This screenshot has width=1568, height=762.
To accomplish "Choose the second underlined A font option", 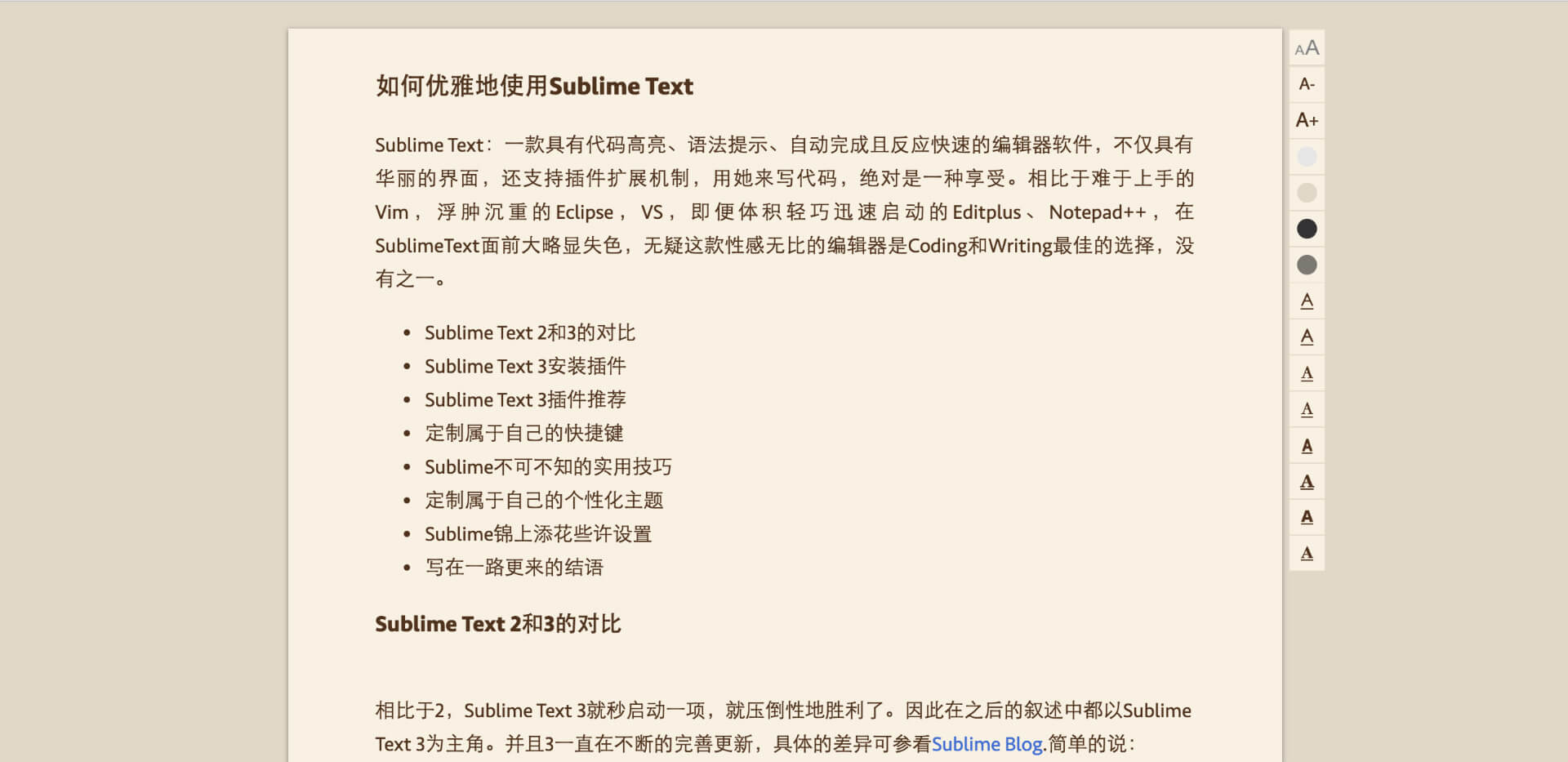I will click(x=1307, y=337).
